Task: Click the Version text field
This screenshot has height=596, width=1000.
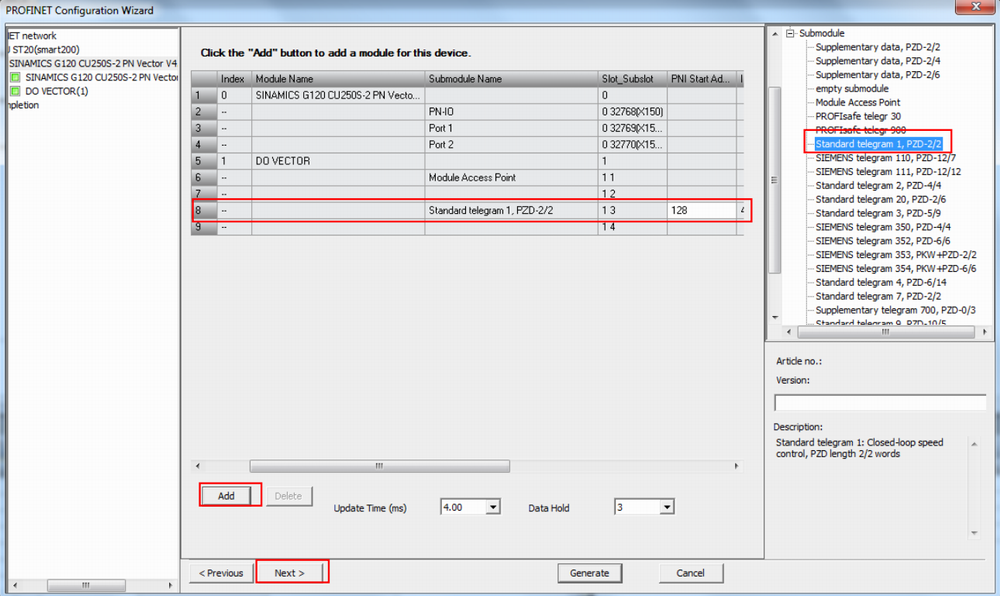Action: (880, 402)
